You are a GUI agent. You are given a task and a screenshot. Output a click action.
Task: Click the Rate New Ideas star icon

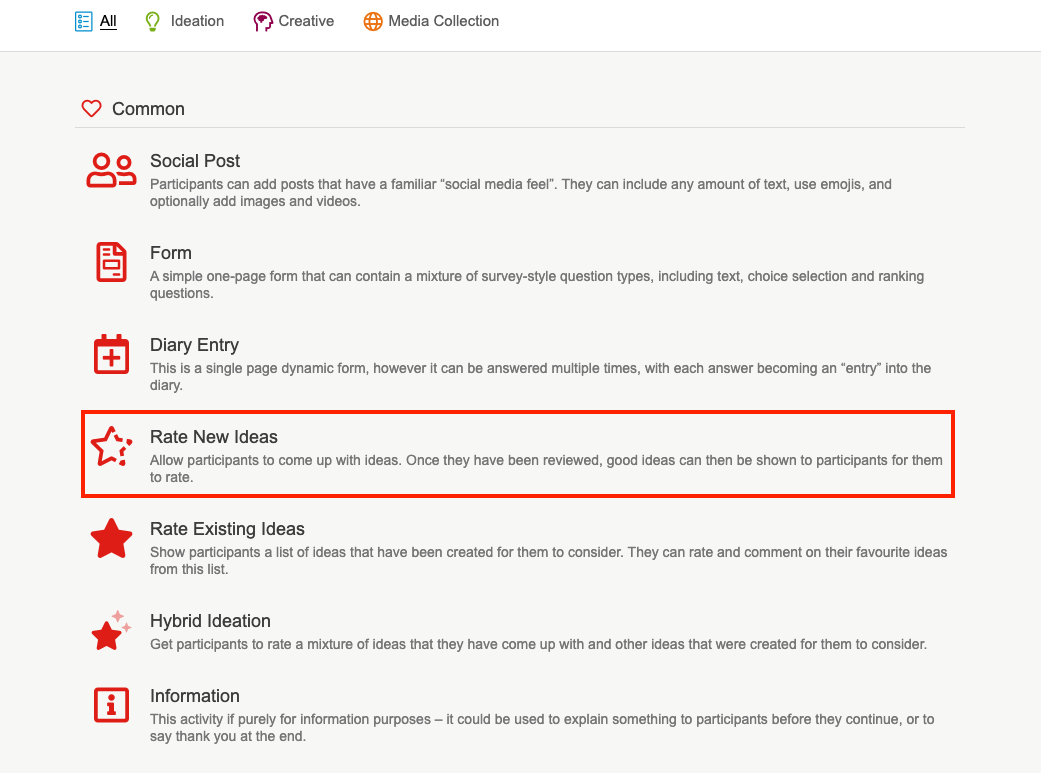click(111, 447)
